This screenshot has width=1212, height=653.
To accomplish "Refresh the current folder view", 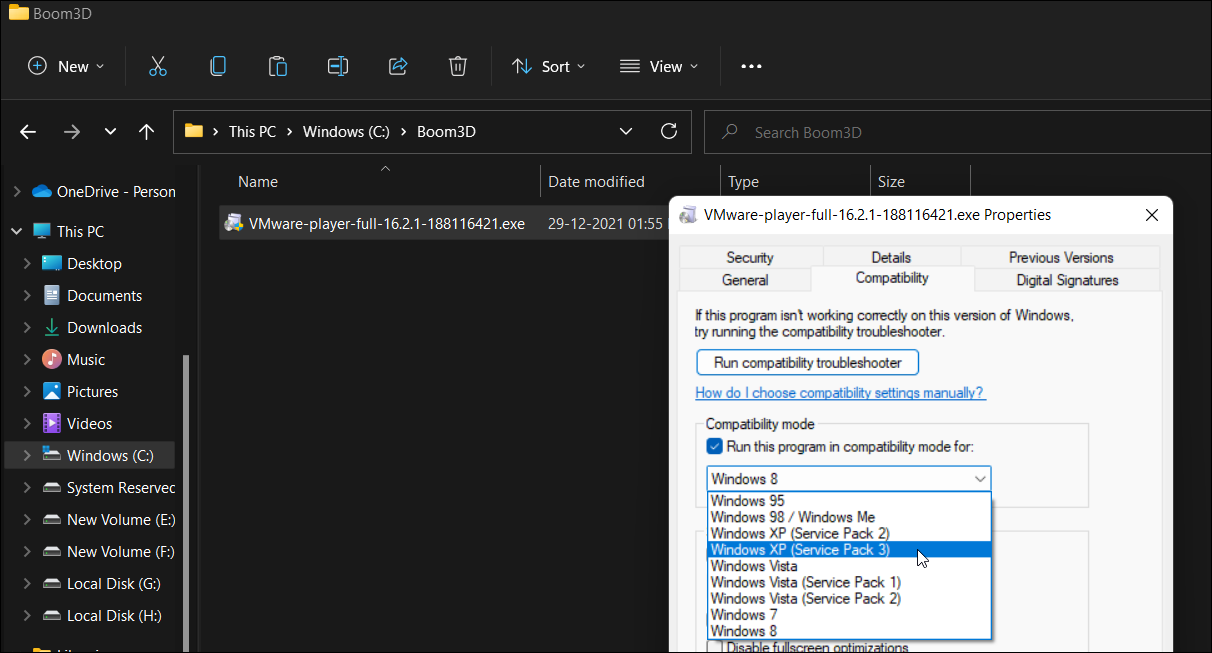I will point(669,132).
